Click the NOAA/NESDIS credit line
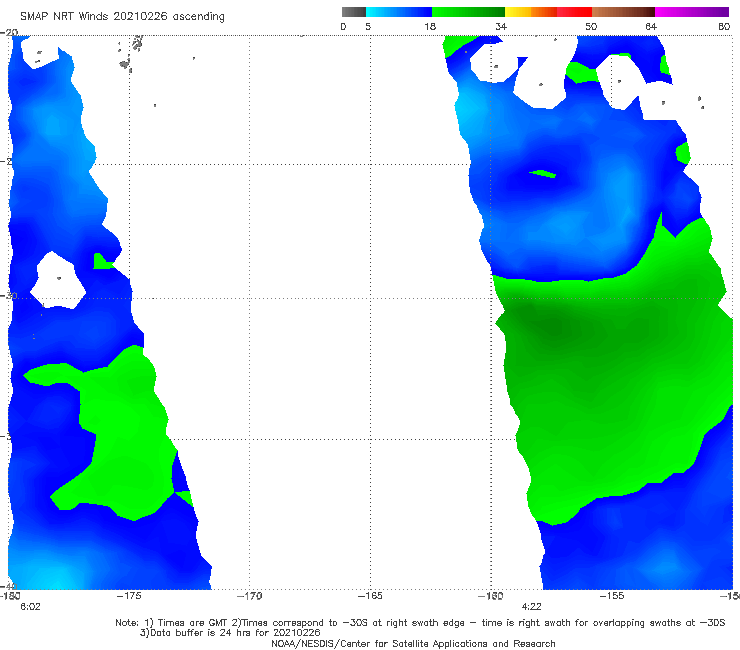This screenshot has height=650, width=740. (413, 644)
